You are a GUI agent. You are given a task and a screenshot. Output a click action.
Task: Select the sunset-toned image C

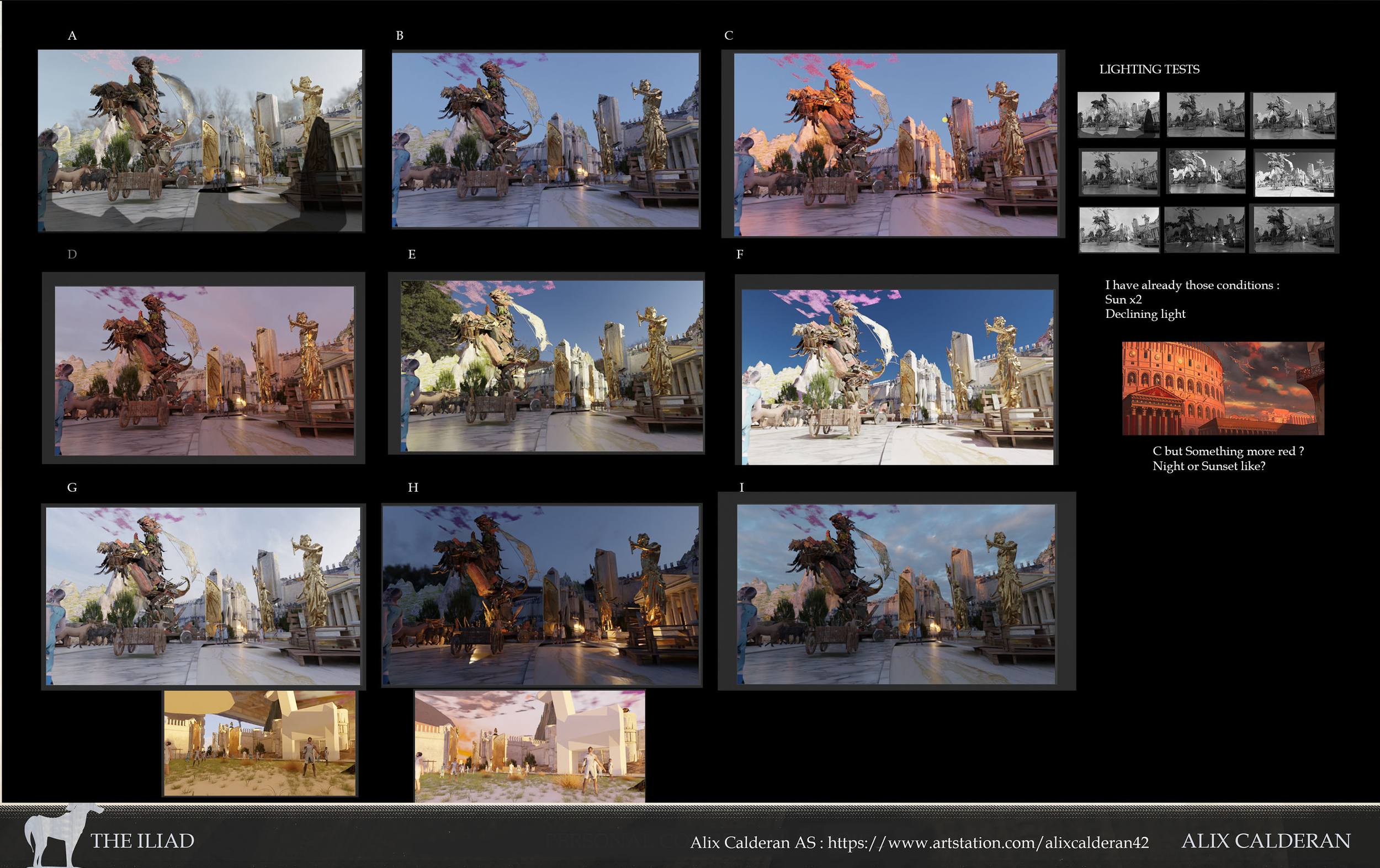pos(895,145)
